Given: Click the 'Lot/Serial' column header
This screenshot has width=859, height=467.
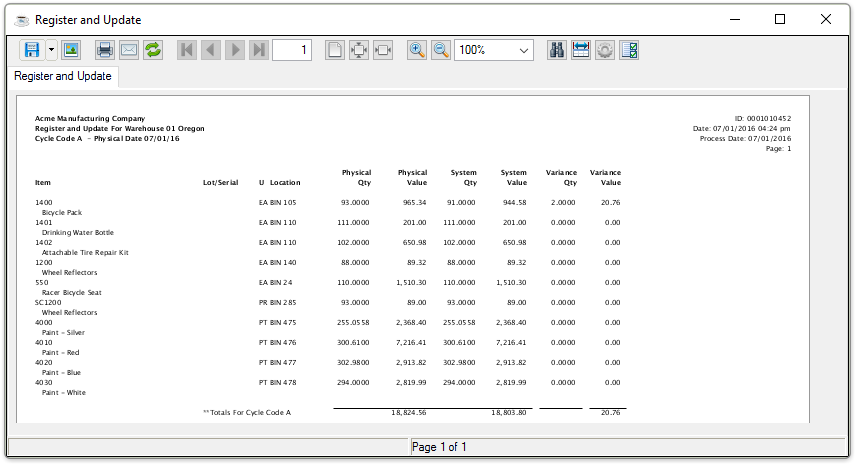Looking at the screenshot, I should pos(221,183).
